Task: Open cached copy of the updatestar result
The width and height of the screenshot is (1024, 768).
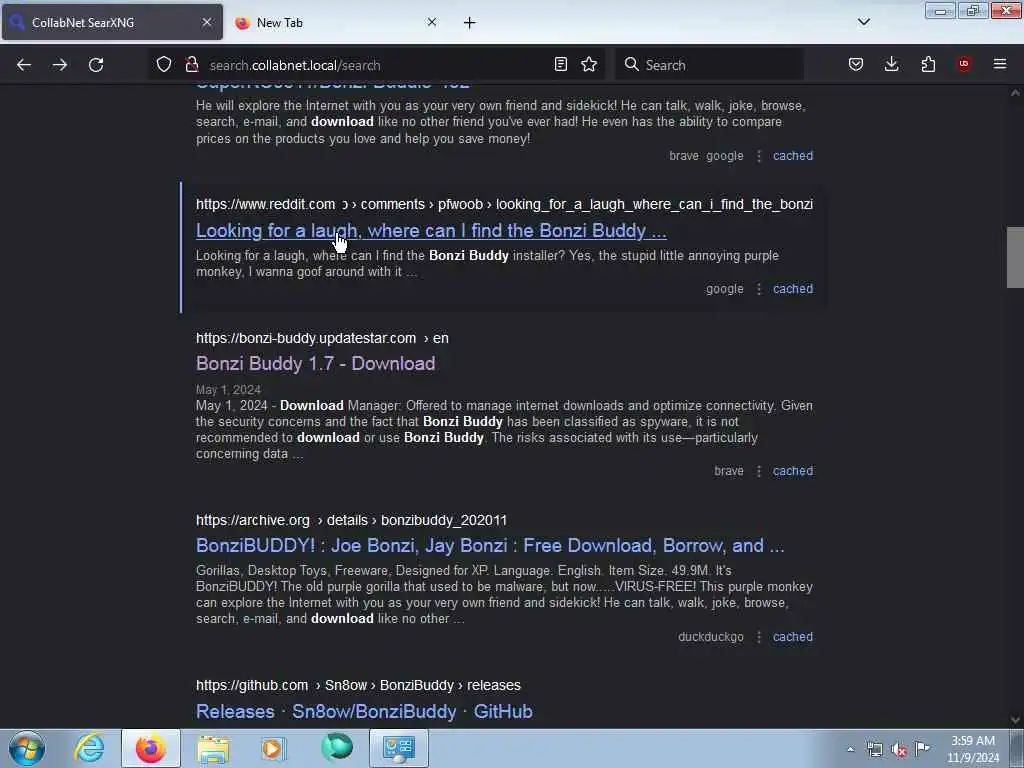Action: point(793,471)
